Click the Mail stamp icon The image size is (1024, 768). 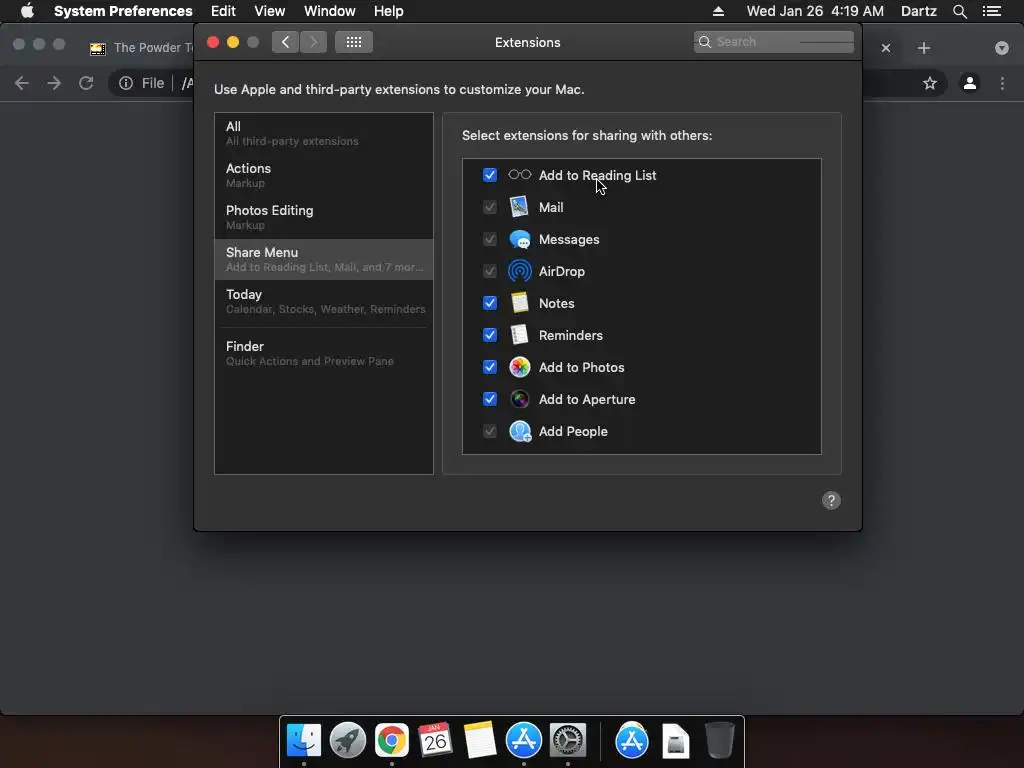pyautogui.click(x=519, y=206)
